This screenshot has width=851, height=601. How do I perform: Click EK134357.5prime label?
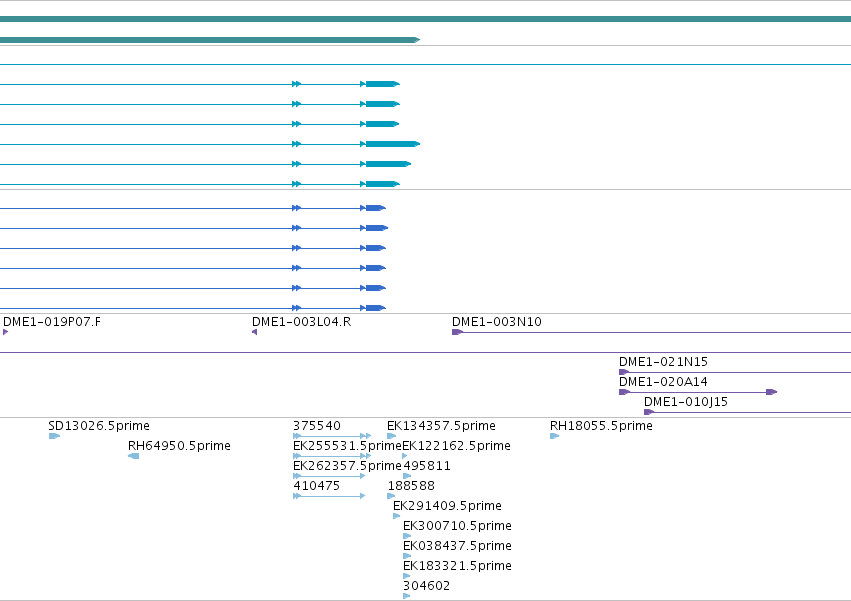441,426
